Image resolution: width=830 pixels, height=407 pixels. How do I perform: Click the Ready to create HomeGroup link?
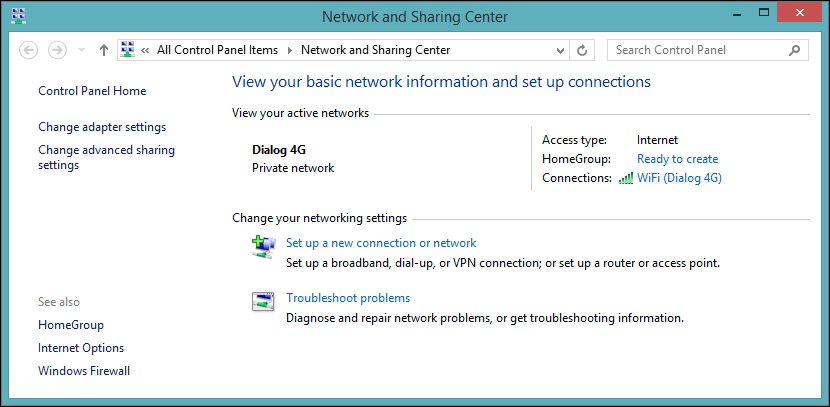click(x=678, y=159)
